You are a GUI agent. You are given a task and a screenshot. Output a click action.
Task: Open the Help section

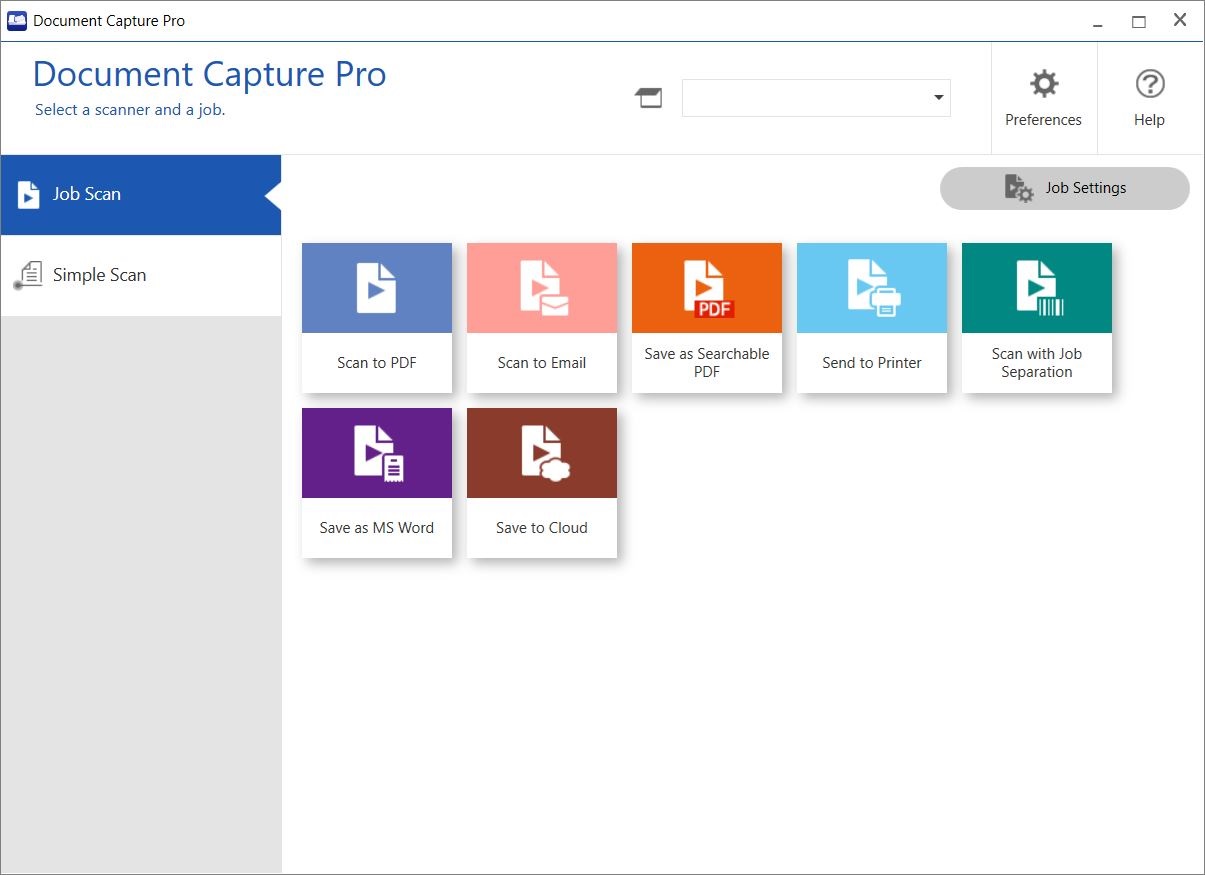1148,97
